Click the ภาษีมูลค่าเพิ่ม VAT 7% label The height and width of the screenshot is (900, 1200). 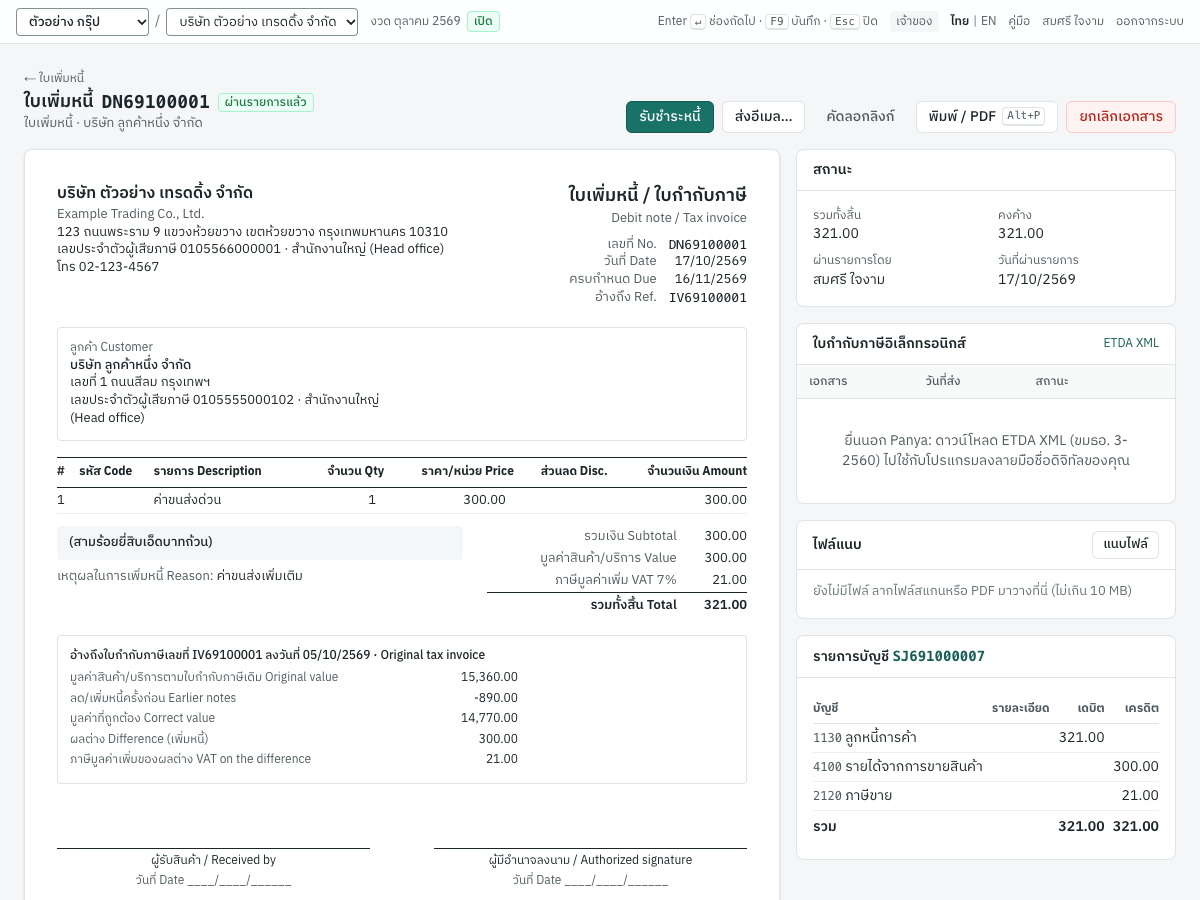[616, 580]
